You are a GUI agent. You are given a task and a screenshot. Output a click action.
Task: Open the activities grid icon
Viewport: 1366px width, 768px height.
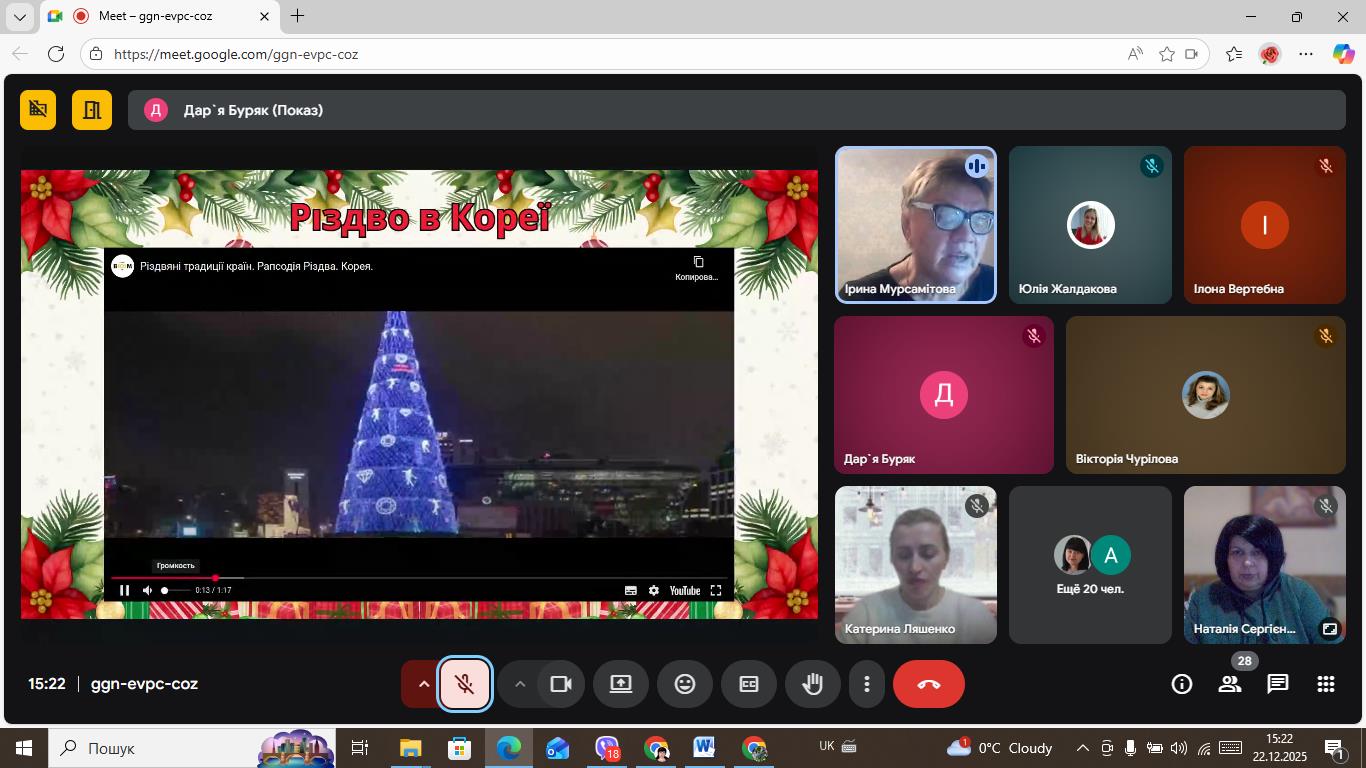[1325, 684]
